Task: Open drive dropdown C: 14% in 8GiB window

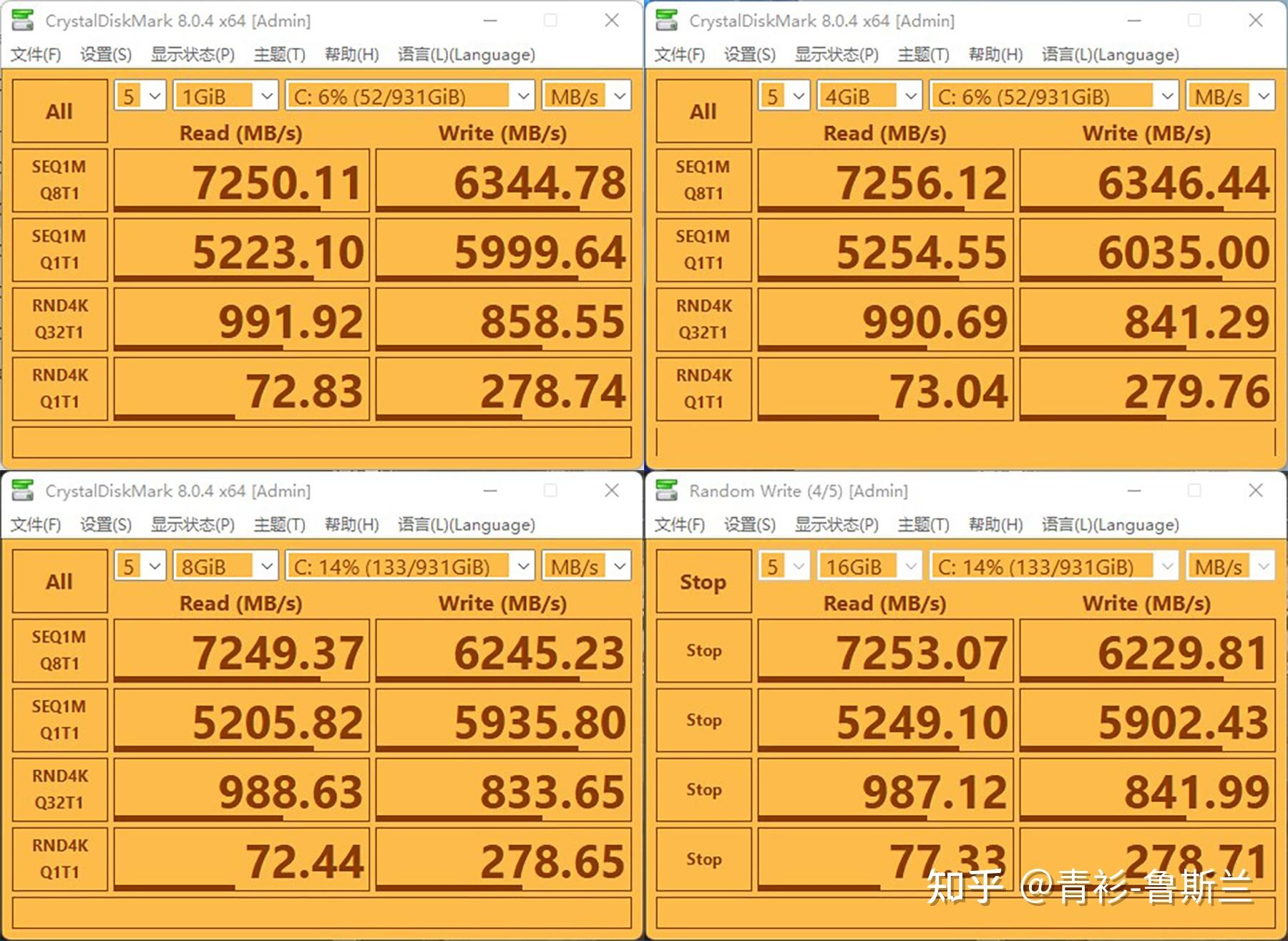Action: point(410,567)
